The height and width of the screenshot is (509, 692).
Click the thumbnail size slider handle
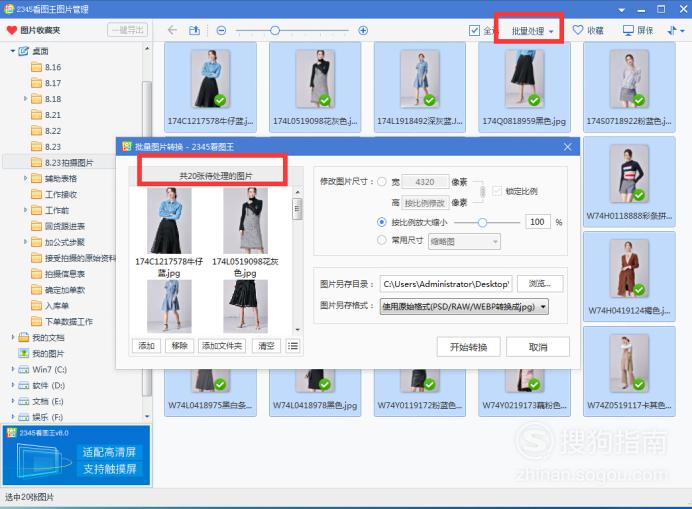pyautogui.click(x=275, y=30)
